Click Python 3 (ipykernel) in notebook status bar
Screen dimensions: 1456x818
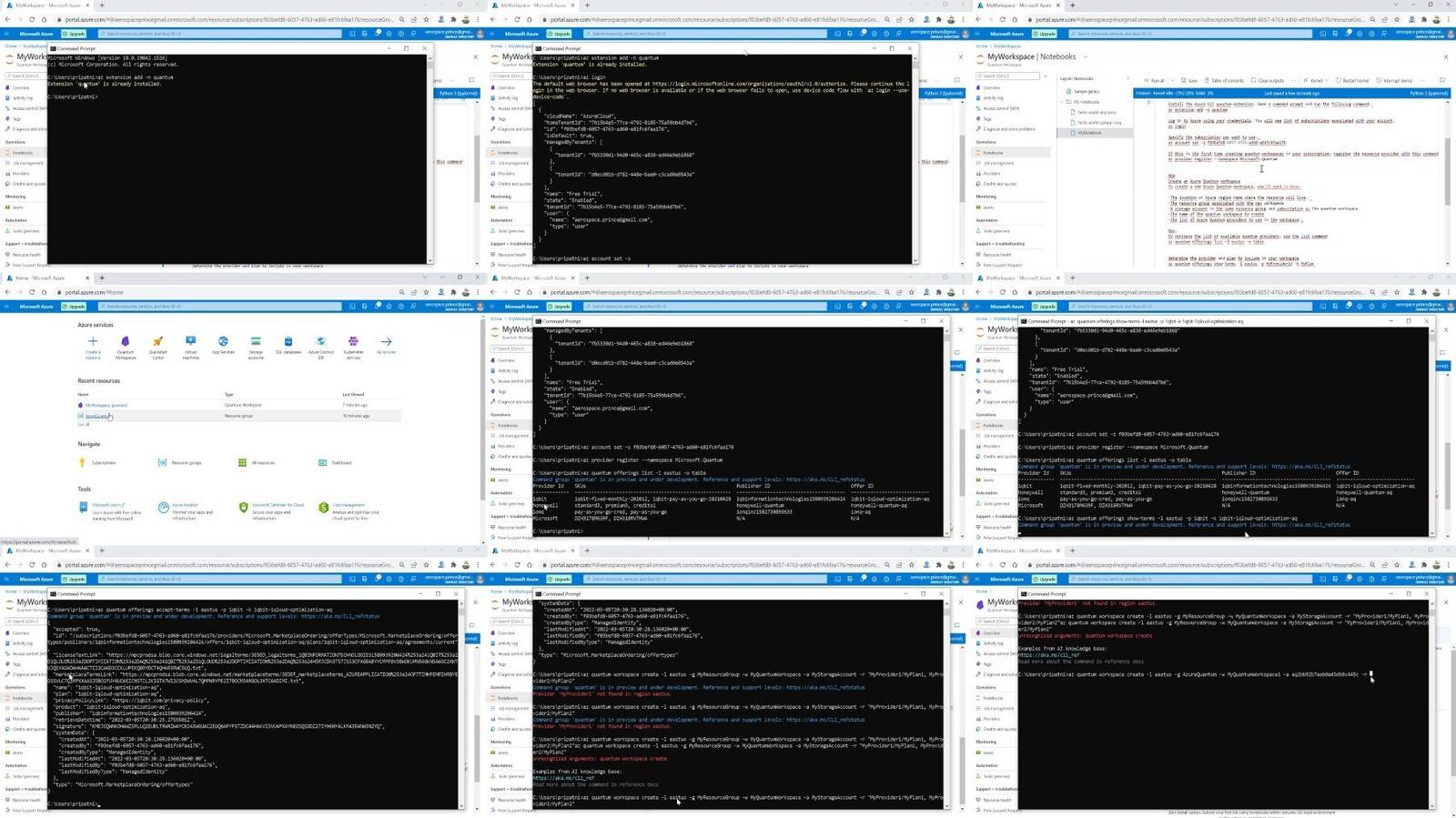point(1429,93)
